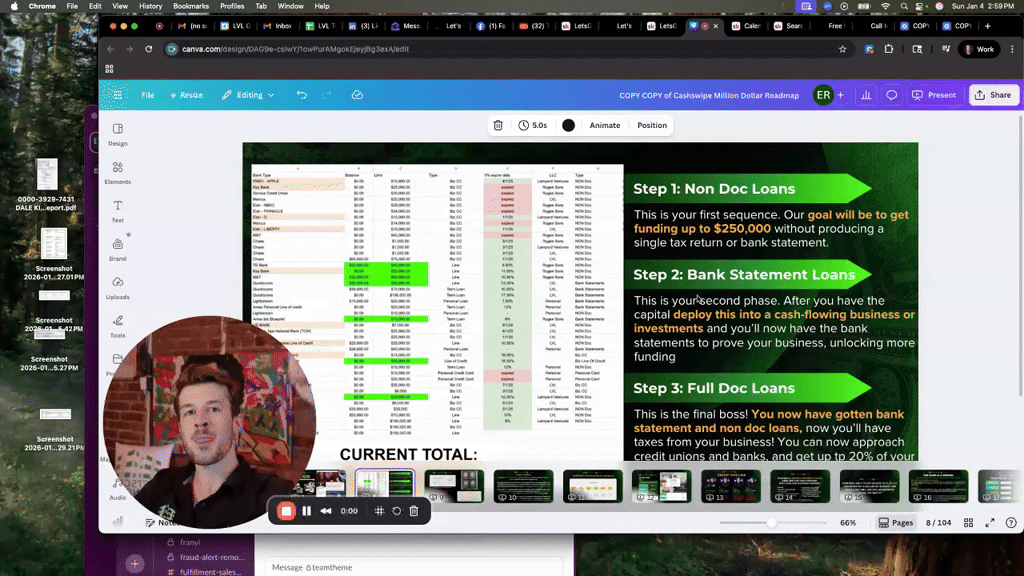This screenshot has height=576, width=1024.
Task: Open Editing mode dropdown
Action: point(248,95)
